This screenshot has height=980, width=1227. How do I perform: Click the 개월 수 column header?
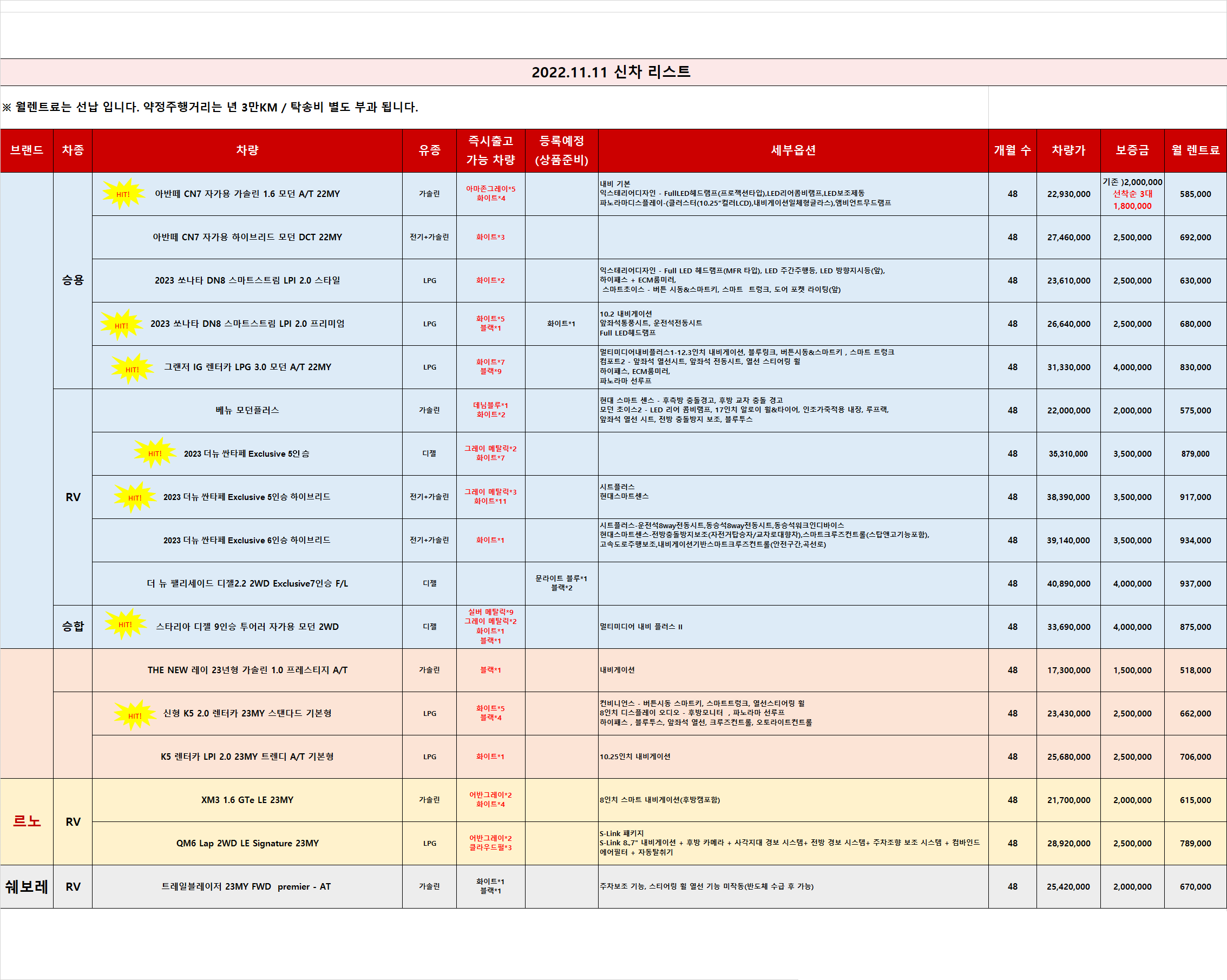pos(1013,151)
